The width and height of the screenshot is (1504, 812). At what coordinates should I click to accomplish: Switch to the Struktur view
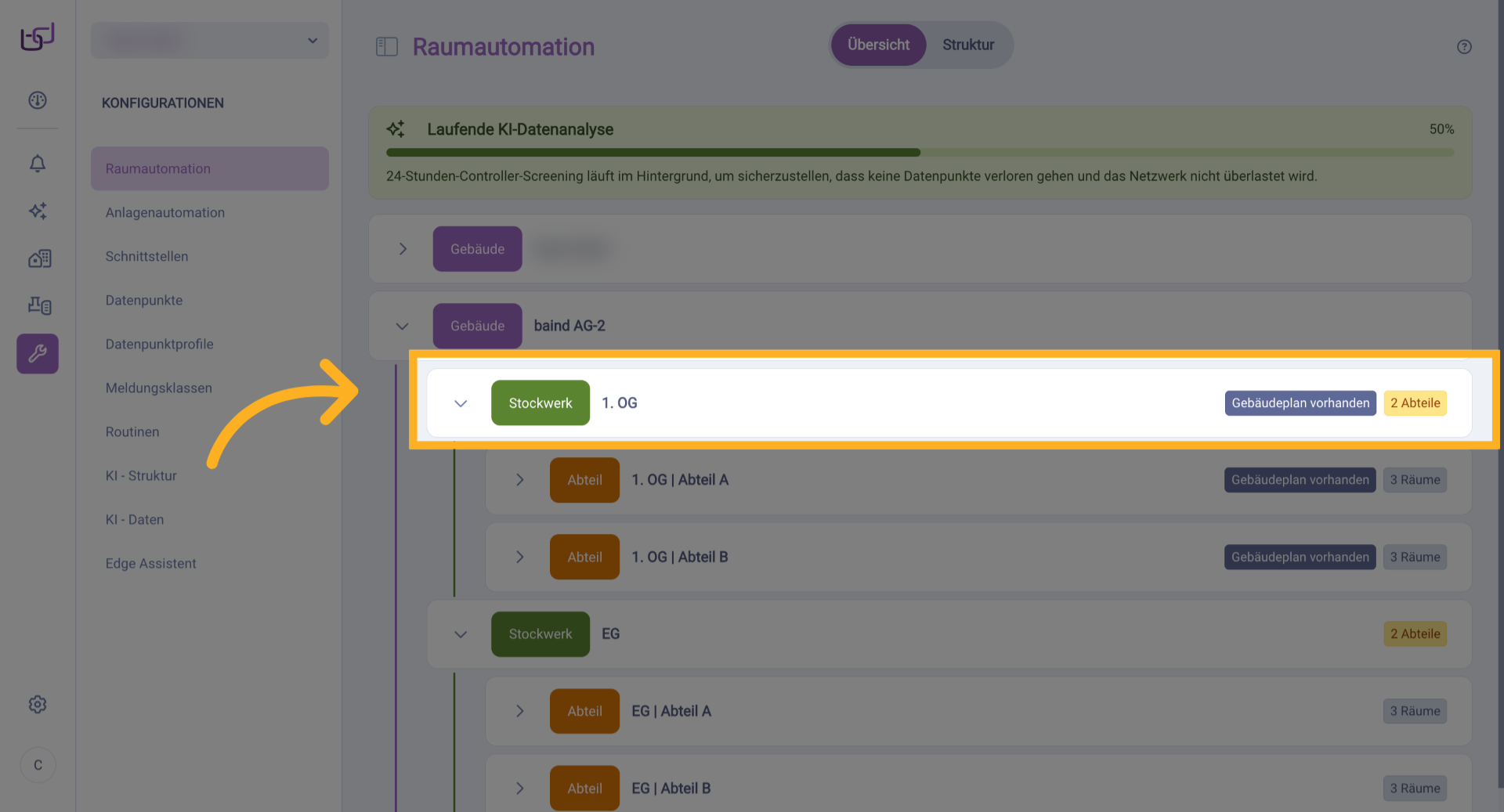coord(968,45)
